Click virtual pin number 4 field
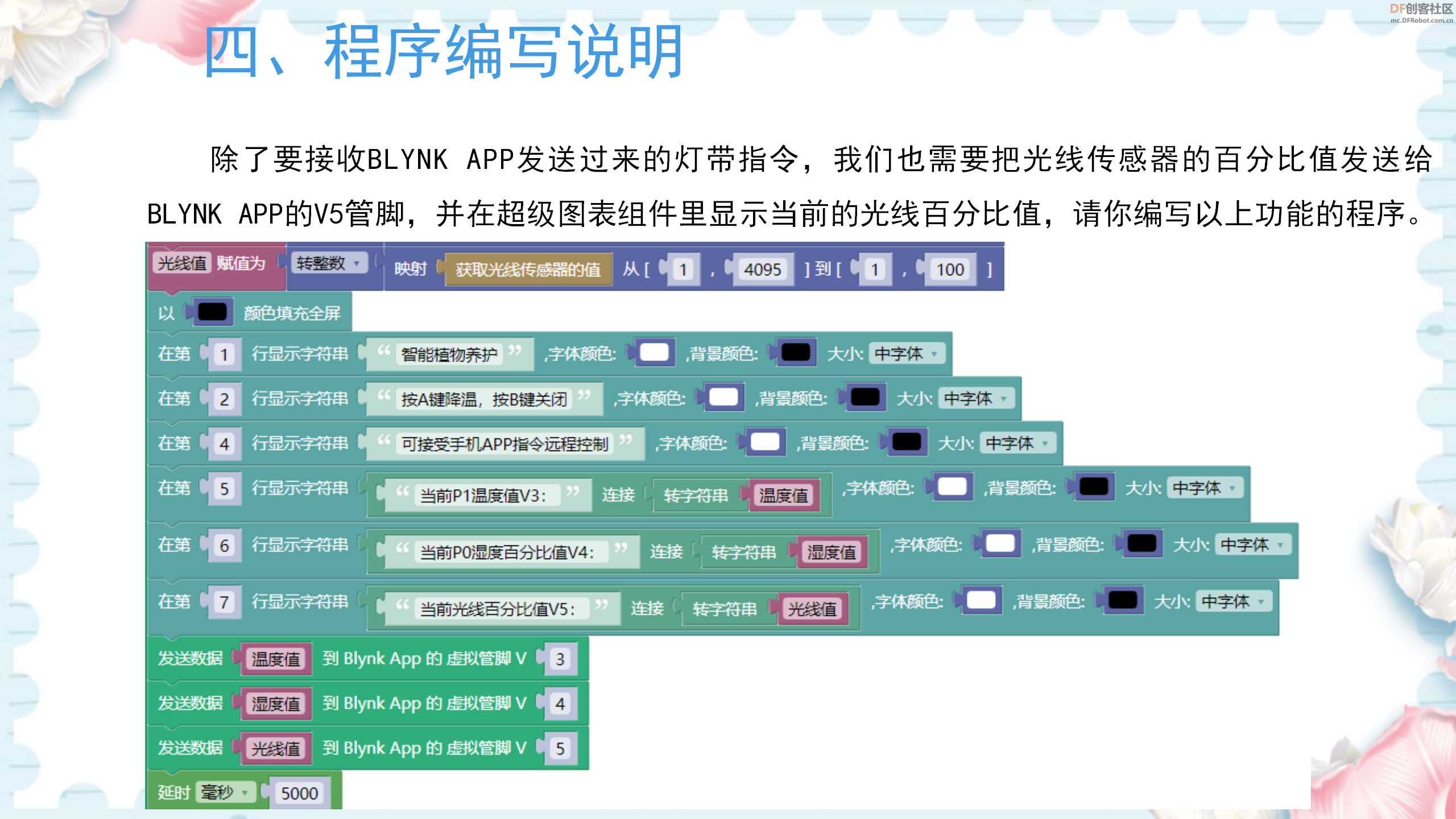 pos(560,704)
